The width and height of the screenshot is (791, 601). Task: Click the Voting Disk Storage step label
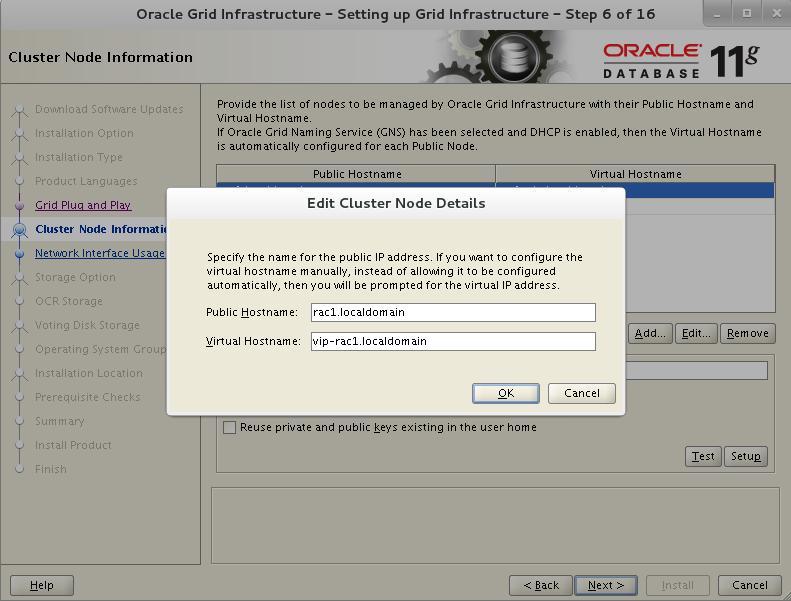pyautogui.click(x=87, y=325)
